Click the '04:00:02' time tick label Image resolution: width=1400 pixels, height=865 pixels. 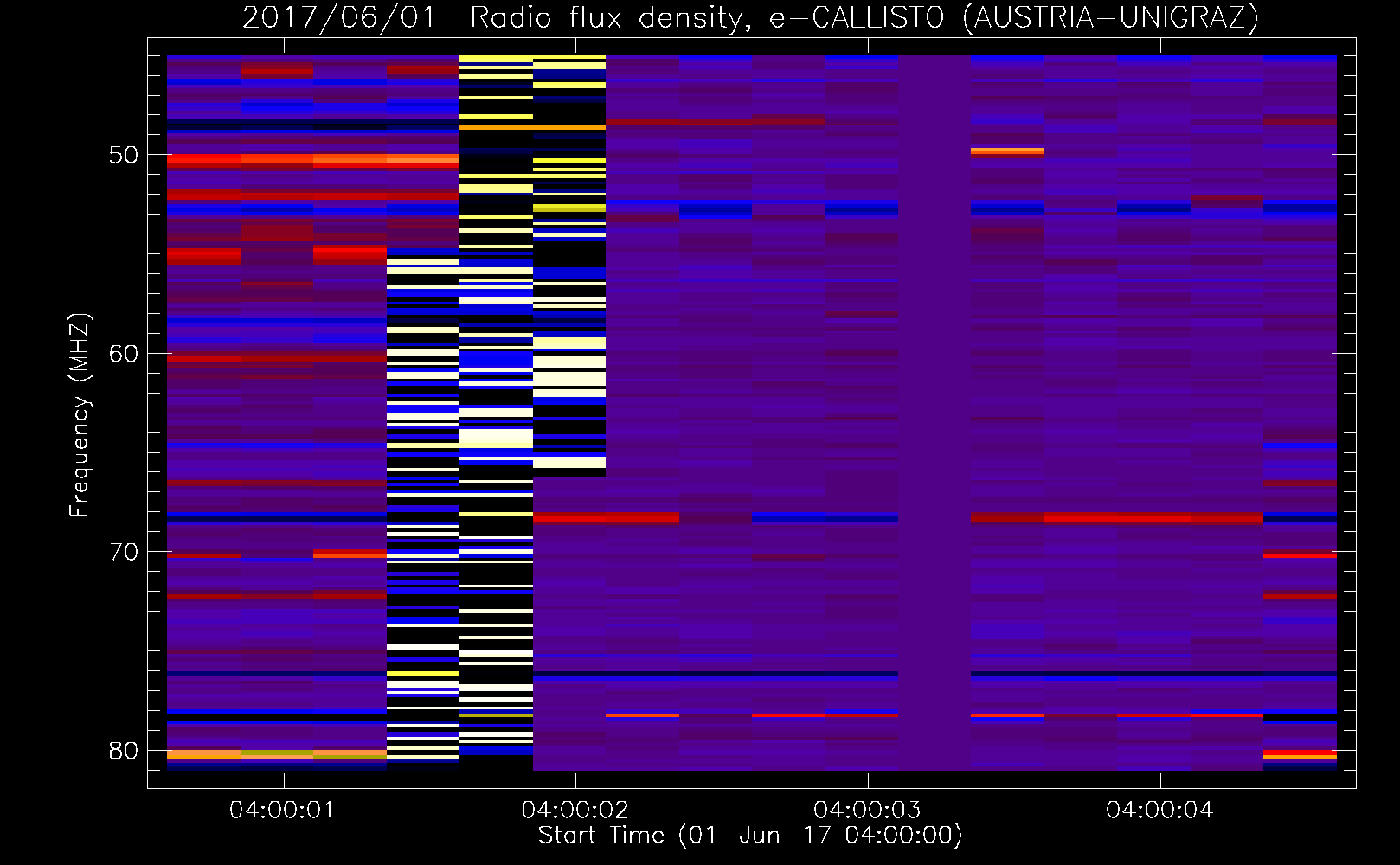(575, 810)
